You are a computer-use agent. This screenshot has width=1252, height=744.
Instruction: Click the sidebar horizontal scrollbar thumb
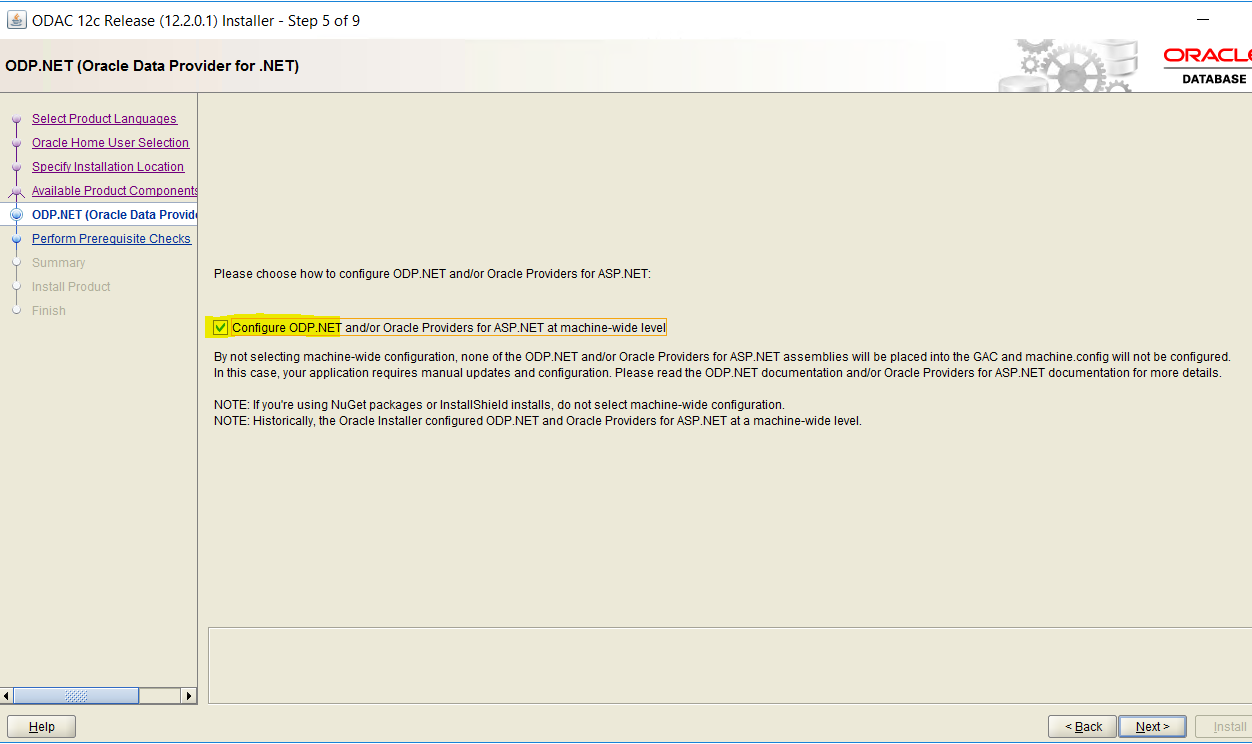click(77, 695)
